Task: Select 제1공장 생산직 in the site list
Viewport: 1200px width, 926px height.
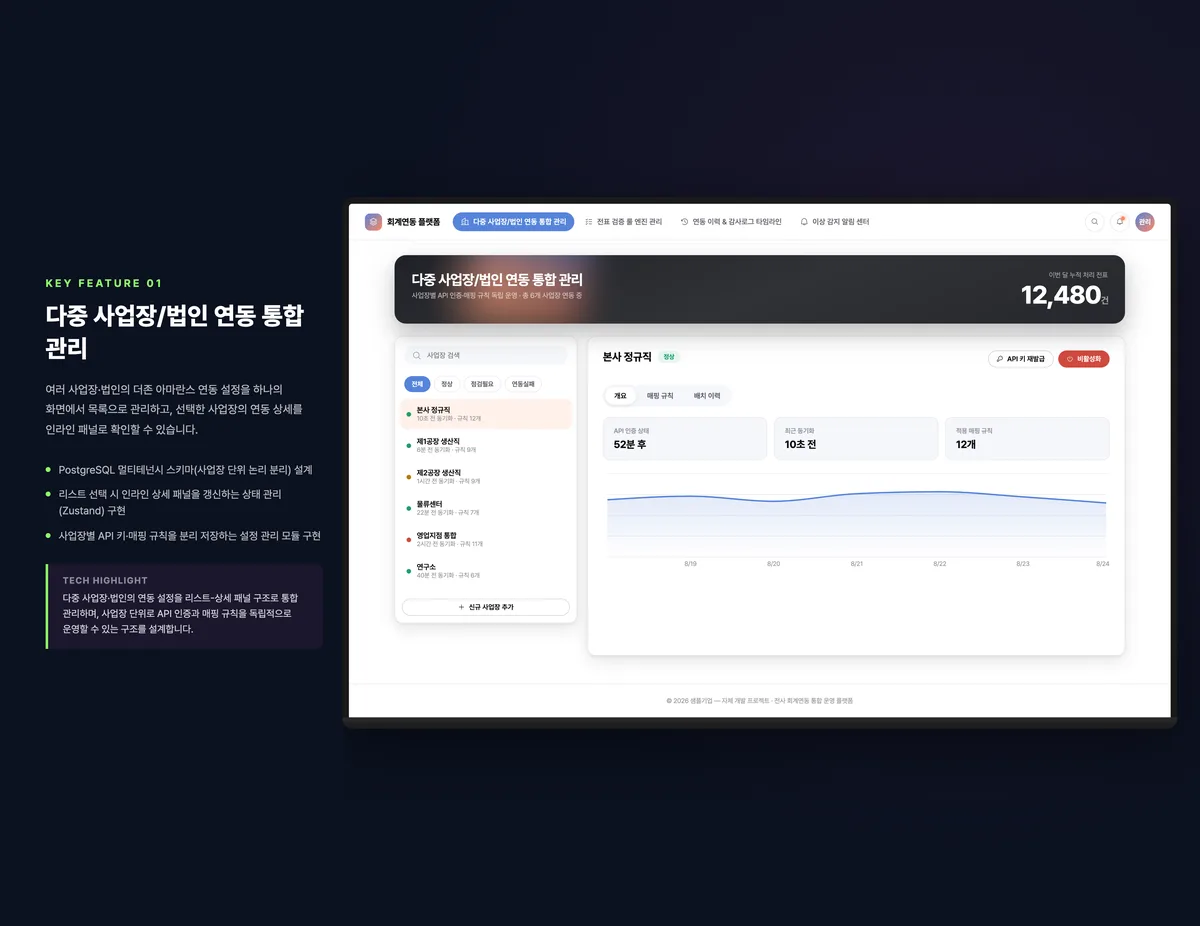Action: [486, 445]
